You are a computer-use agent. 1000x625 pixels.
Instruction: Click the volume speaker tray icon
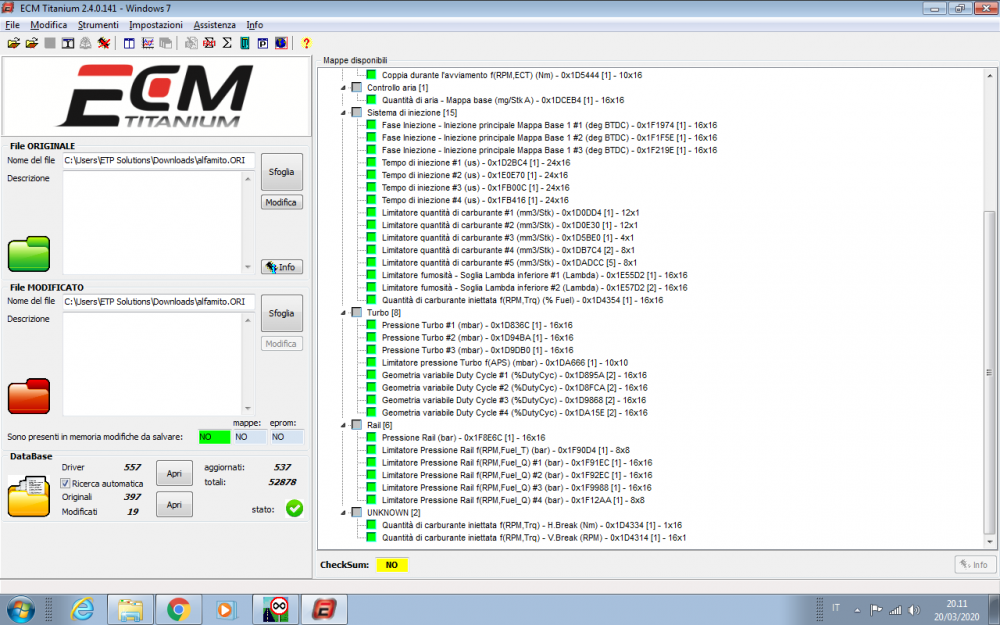pyautogui.click(x=914, y=610)
